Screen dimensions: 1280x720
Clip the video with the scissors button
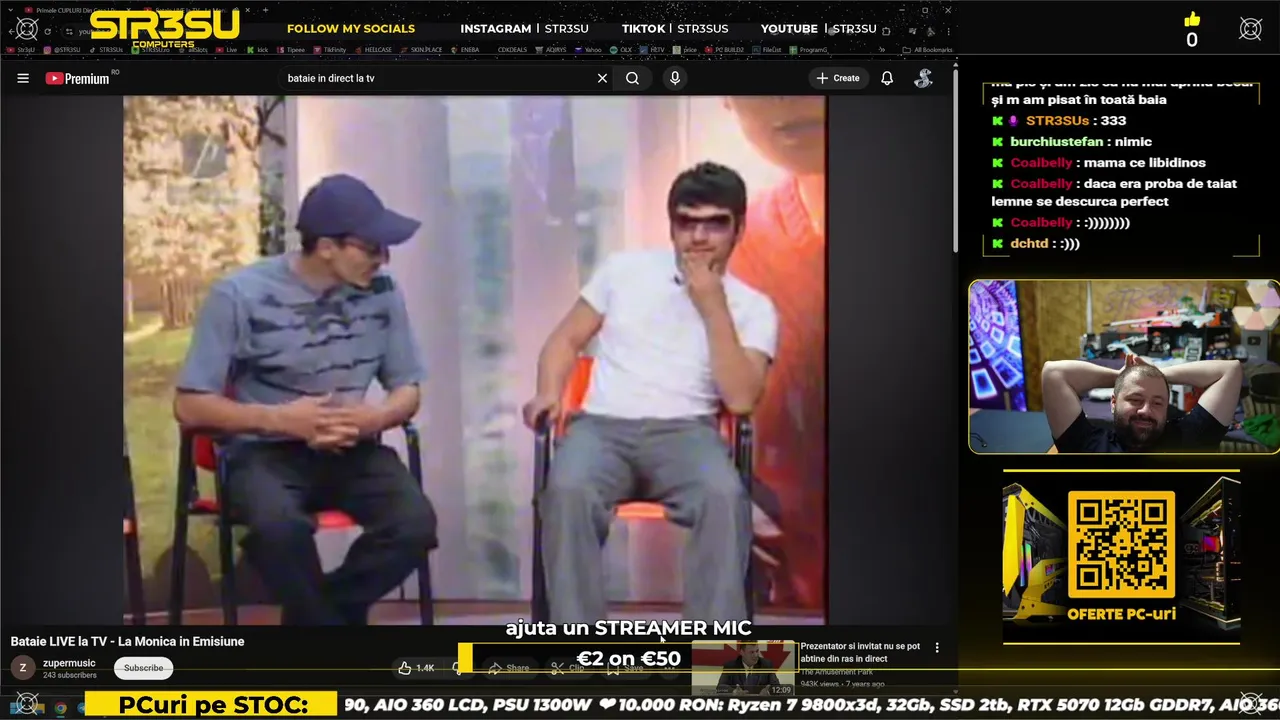coord(568,668)
